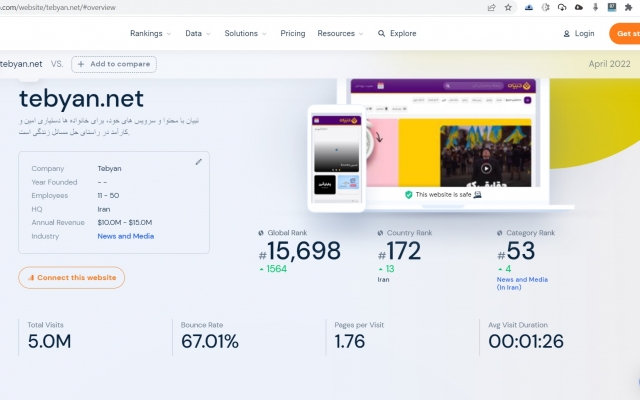Screen dimensions: 640x400
Task: Open the News and Media industry link
Action: [x=126, y=236]
